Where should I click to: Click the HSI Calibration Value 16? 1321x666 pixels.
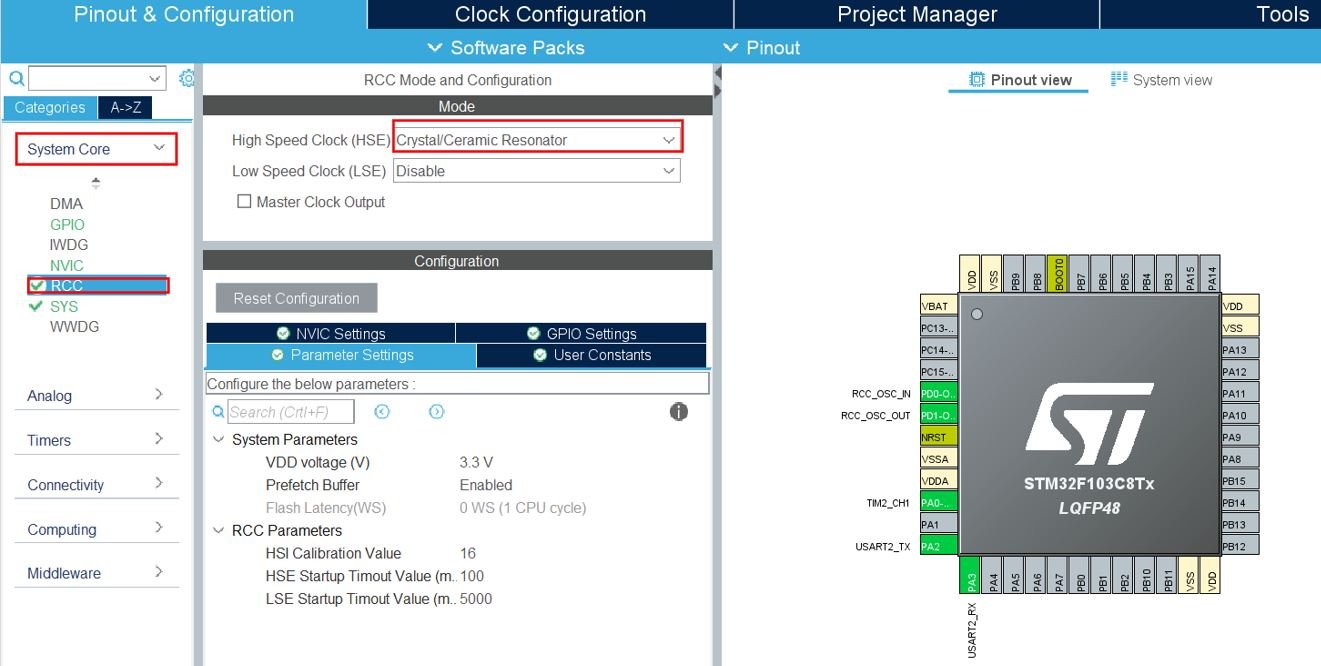pos(468,554)
